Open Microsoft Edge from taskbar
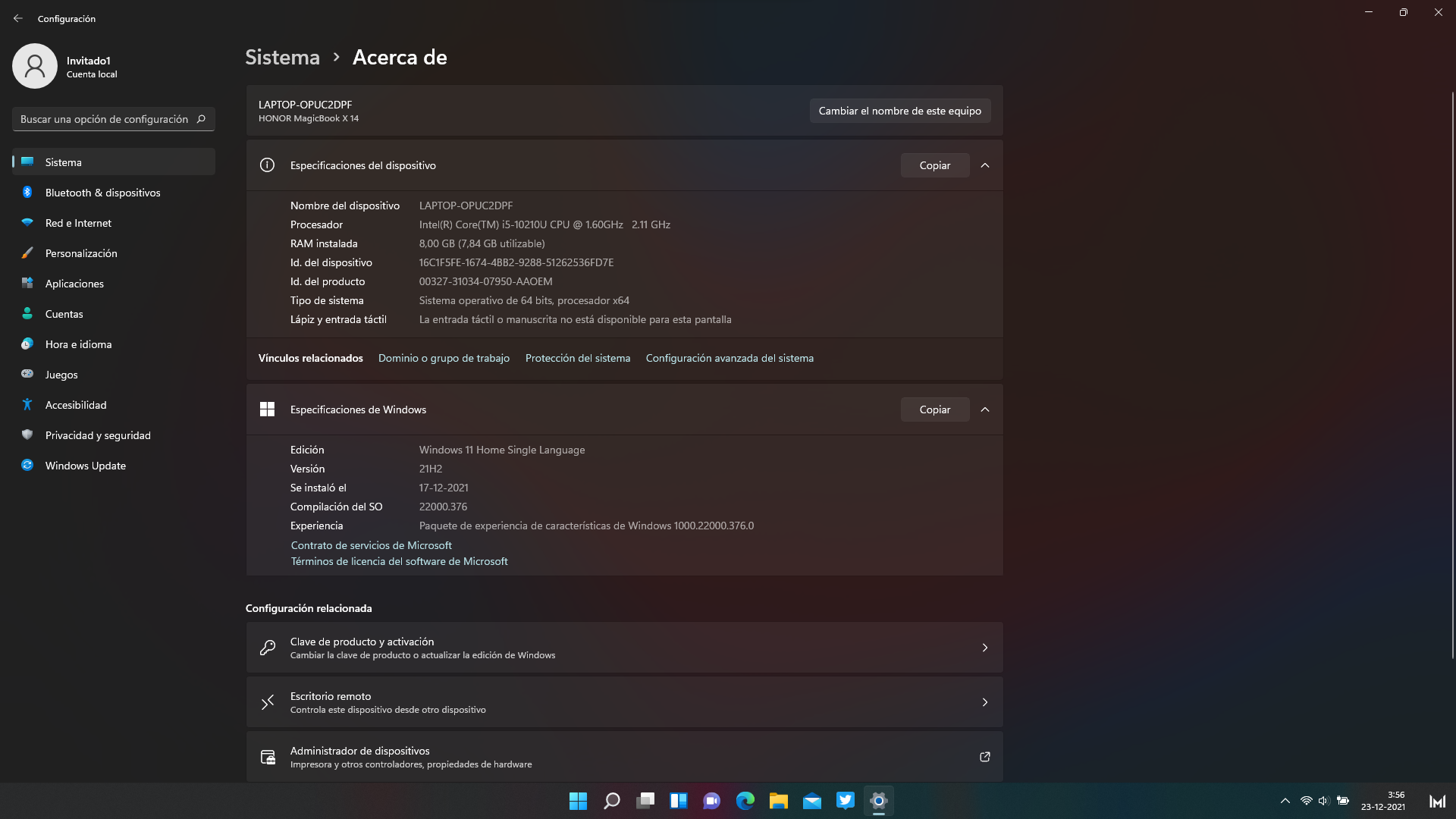Image resolution: width=1456 pixels, height=819 pixels. [745, 801]
